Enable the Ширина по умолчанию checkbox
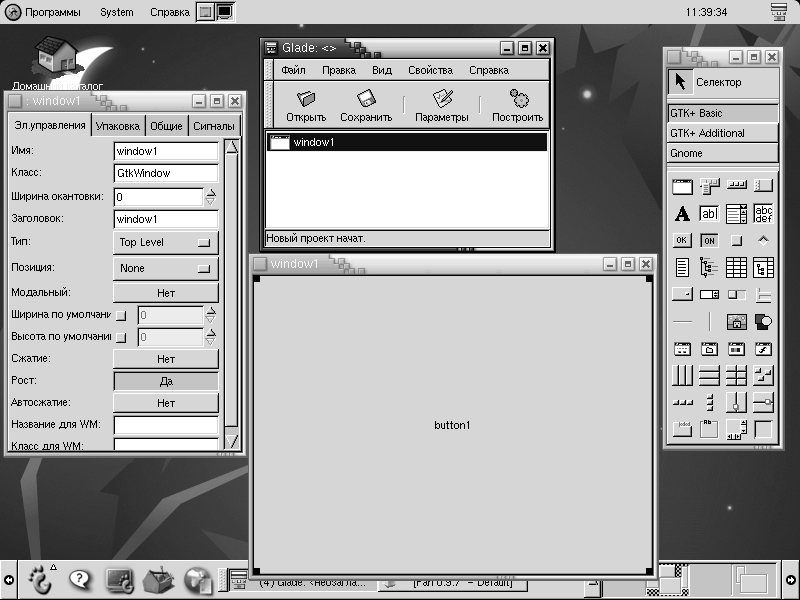Viewport: 800px width, 600px height. 123,315
